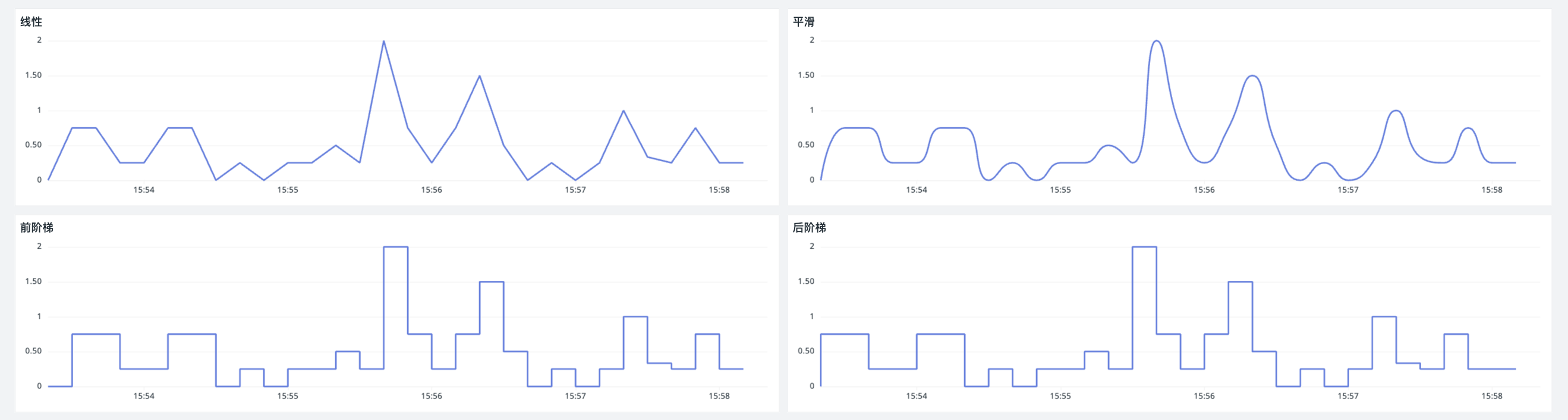Click the 1.50 step in 前阶梯 chart

click(491, 281)
